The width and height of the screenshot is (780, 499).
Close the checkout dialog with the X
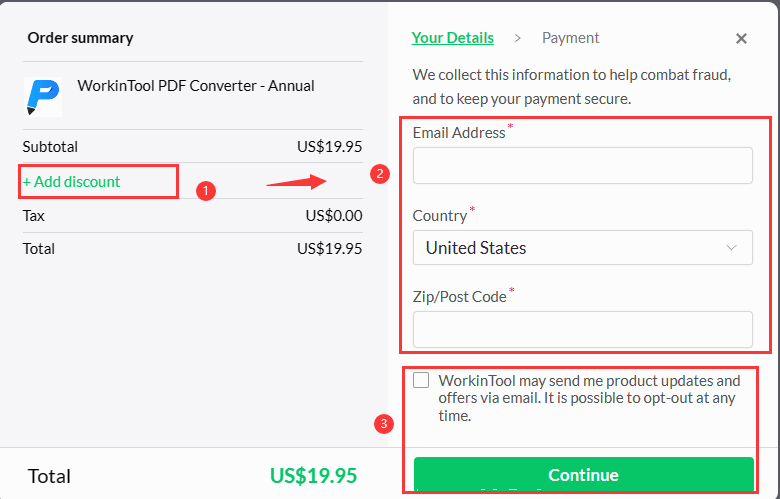(741, 39)
